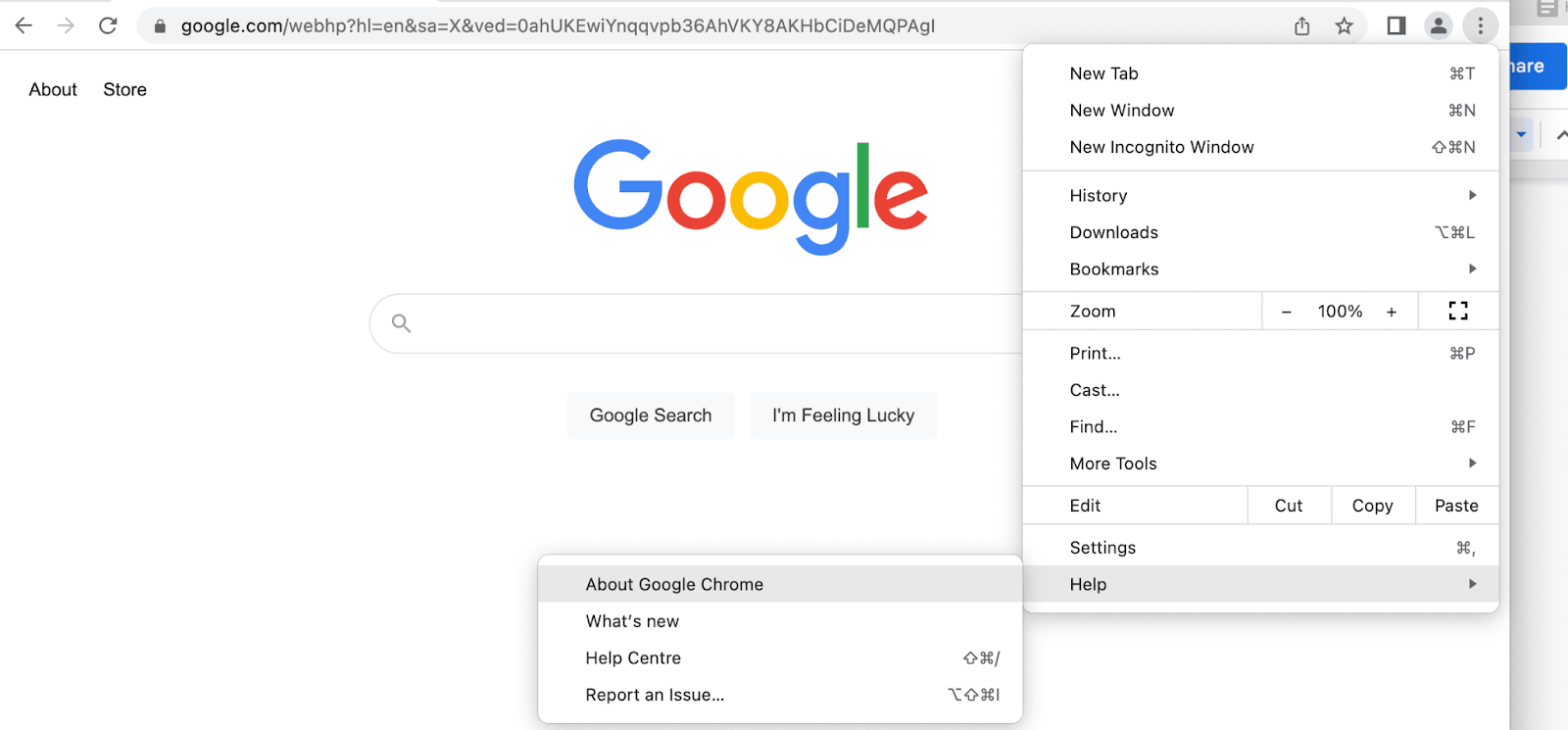This screenshot has width=1568, height=730.
Task: Click the browser forward arrow
Action: coord(66,25)
